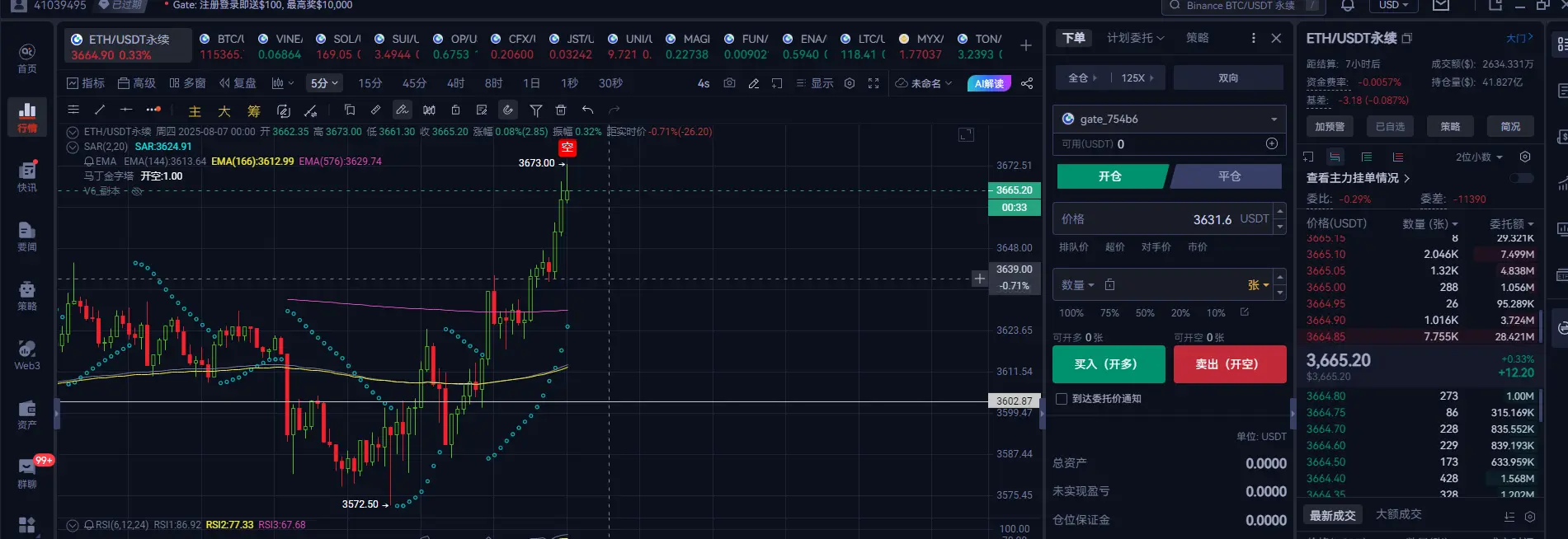
Task: Switch to the 下单 order tab
Action: coord(1073,38)
